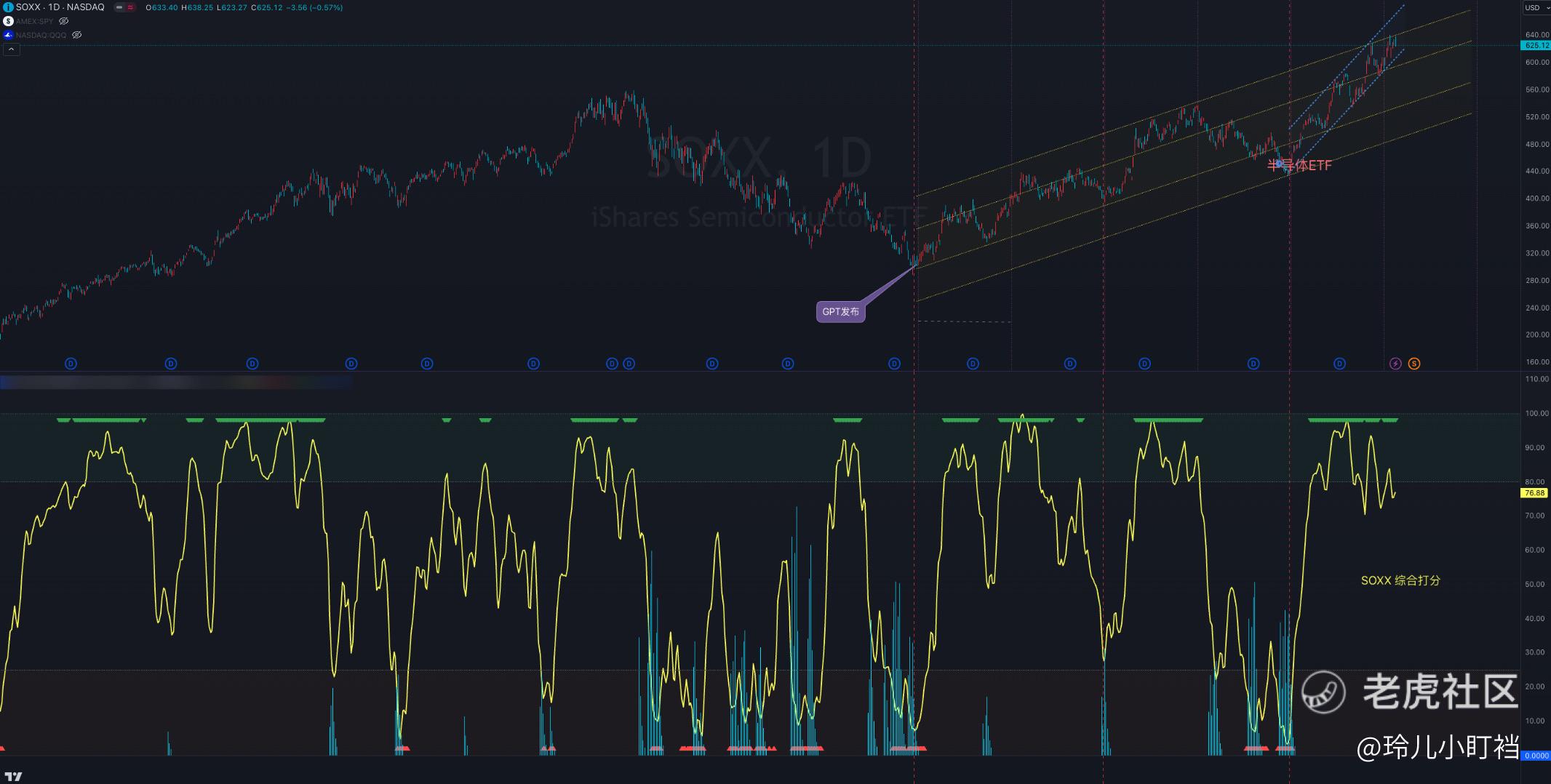The height and width of the screenshot is (784, 1551).
Task: Open the purple lightning event marker
Action: click(x=1395, y=364)
